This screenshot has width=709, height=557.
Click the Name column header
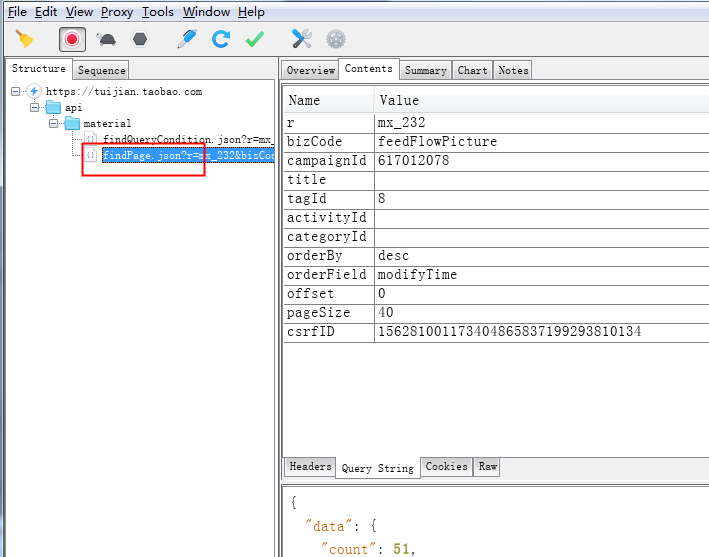329,100
